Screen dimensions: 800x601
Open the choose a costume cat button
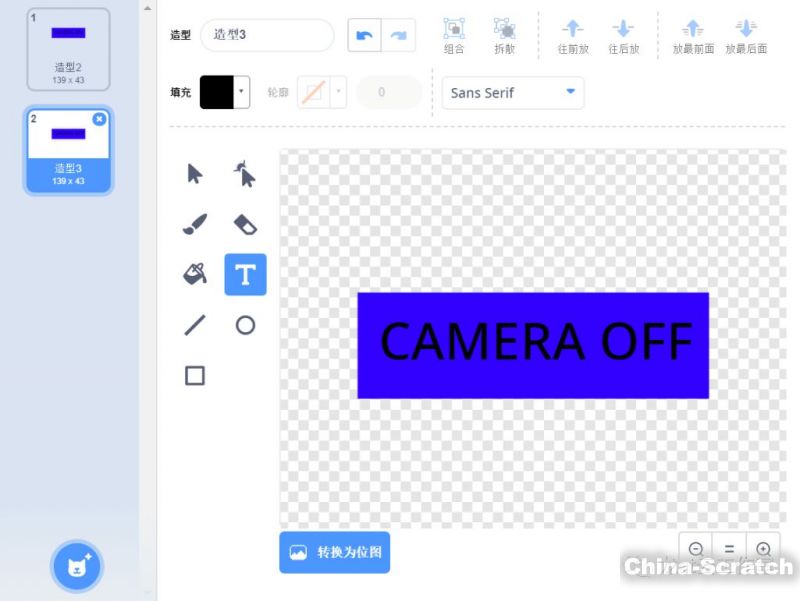pyautogui.click(x=77, y=566)
